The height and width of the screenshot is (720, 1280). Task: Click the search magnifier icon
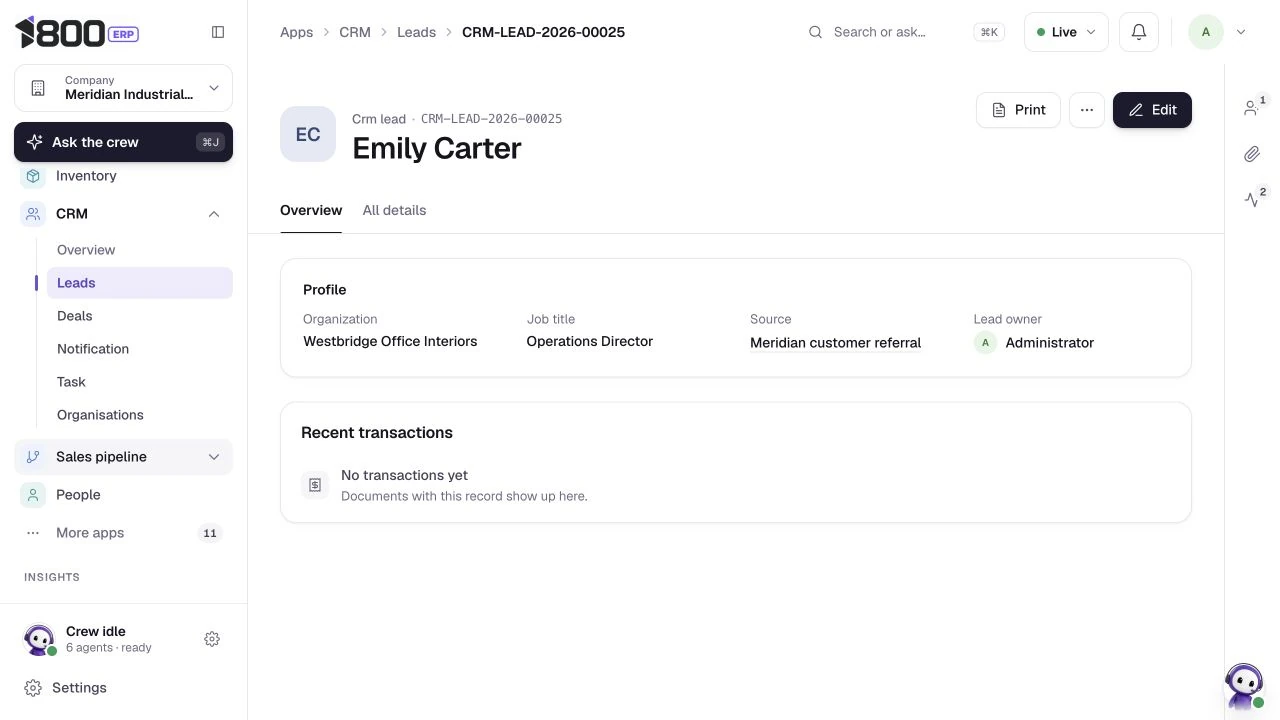816,32
